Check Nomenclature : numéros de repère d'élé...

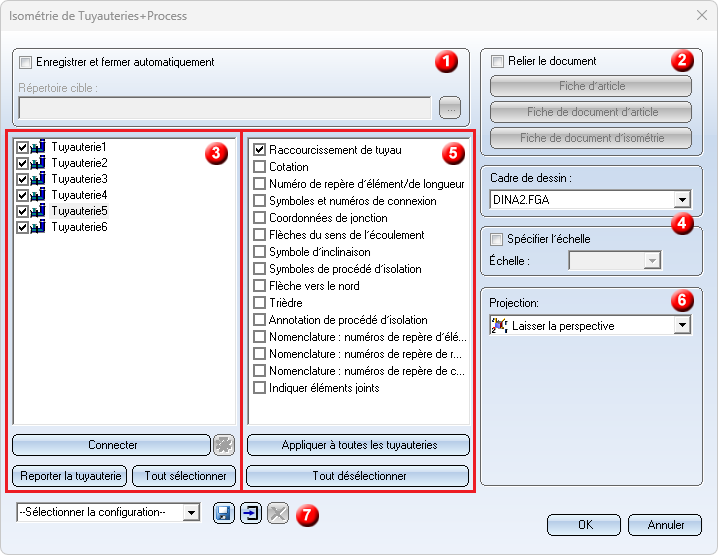(260, 337)
